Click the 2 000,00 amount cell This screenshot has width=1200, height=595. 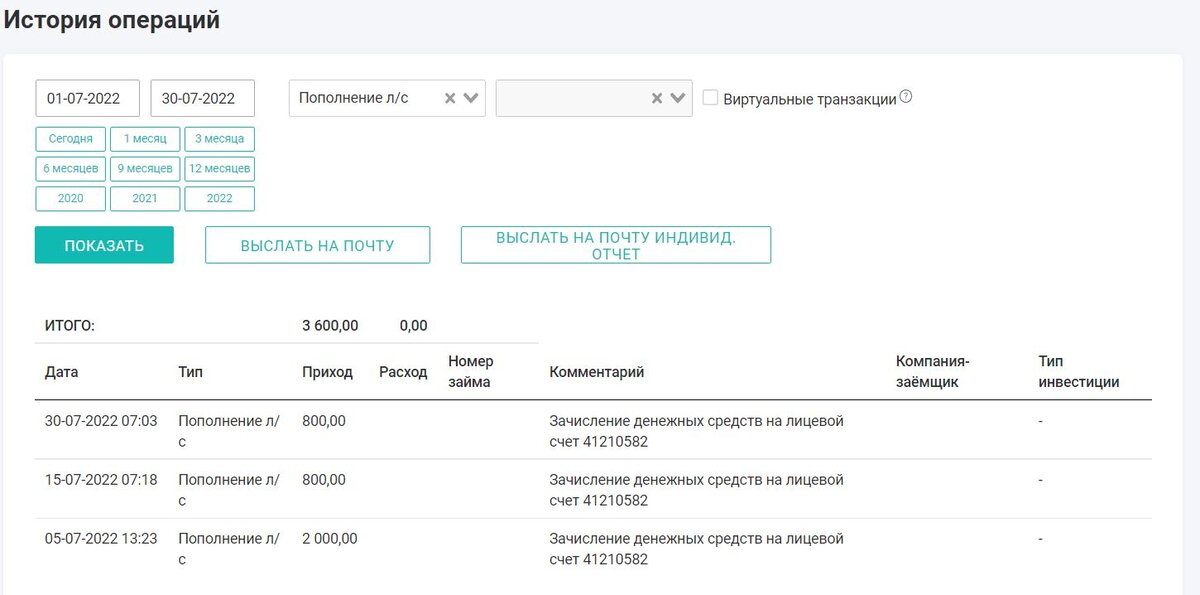(x=329, y=539)
